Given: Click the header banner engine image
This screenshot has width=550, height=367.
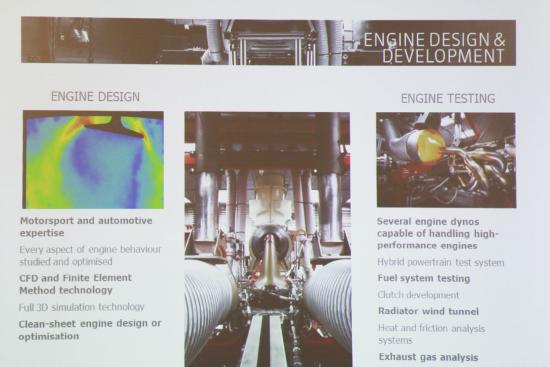Looking at the screenshot, I should point(268,41).
